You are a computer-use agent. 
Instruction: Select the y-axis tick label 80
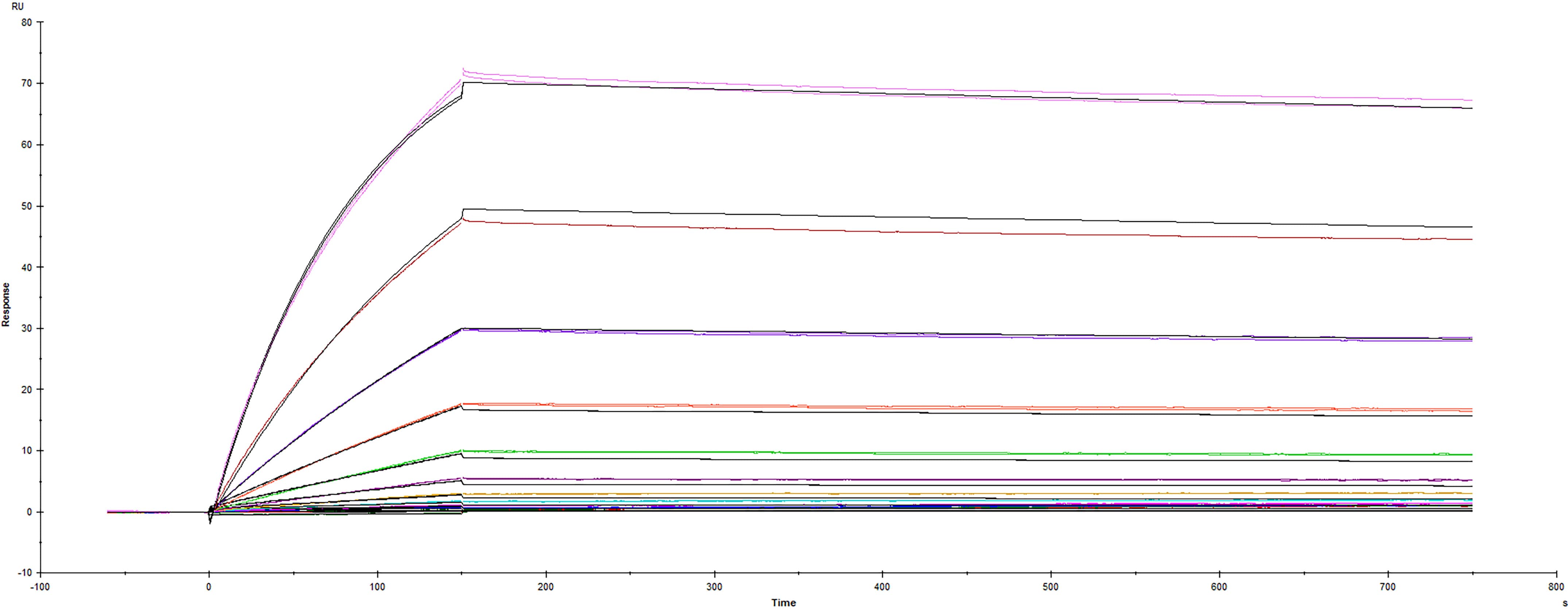(26, 23)
